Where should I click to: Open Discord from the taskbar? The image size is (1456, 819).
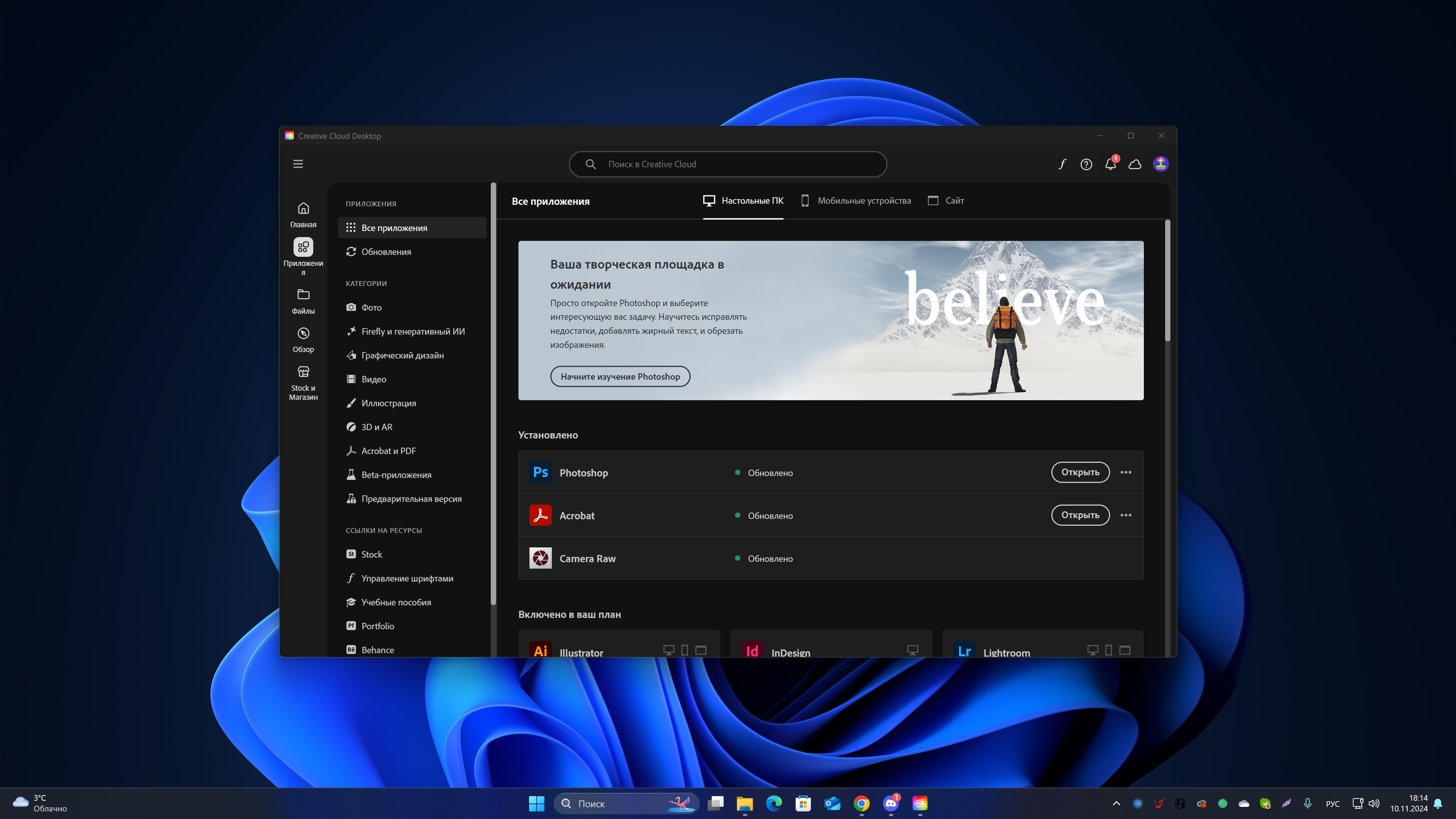coord(891,803)
